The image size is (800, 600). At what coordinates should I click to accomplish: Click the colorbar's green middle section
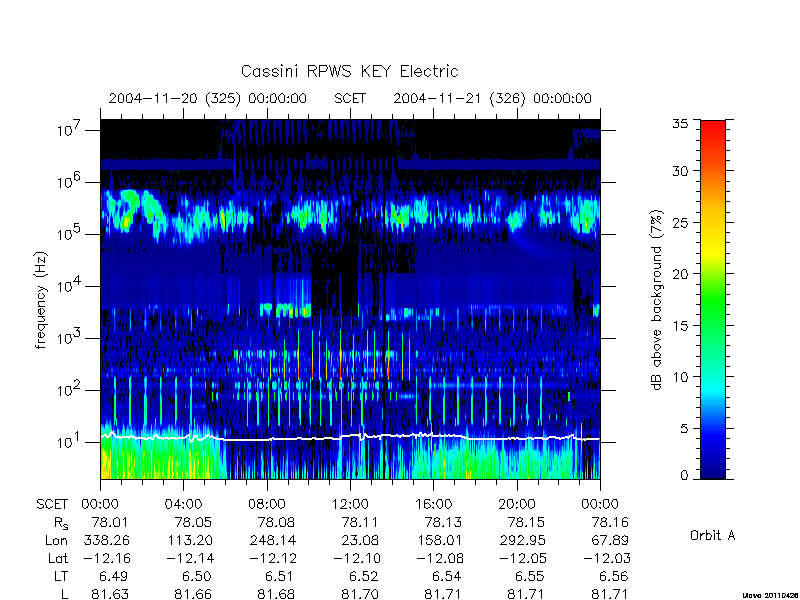(x=713, y=300)
